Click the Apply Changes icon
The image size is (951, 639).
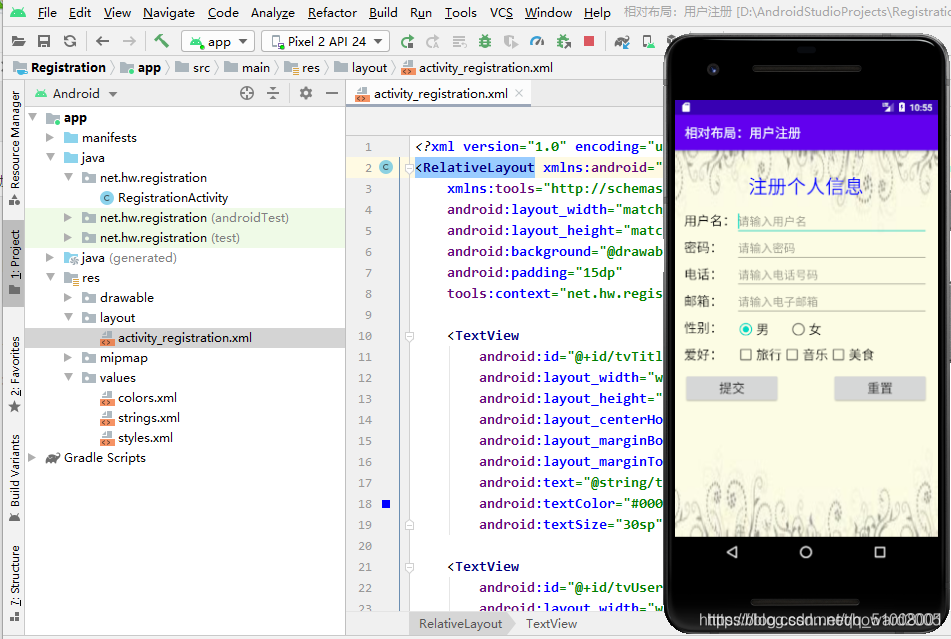(x=432, y=41)
